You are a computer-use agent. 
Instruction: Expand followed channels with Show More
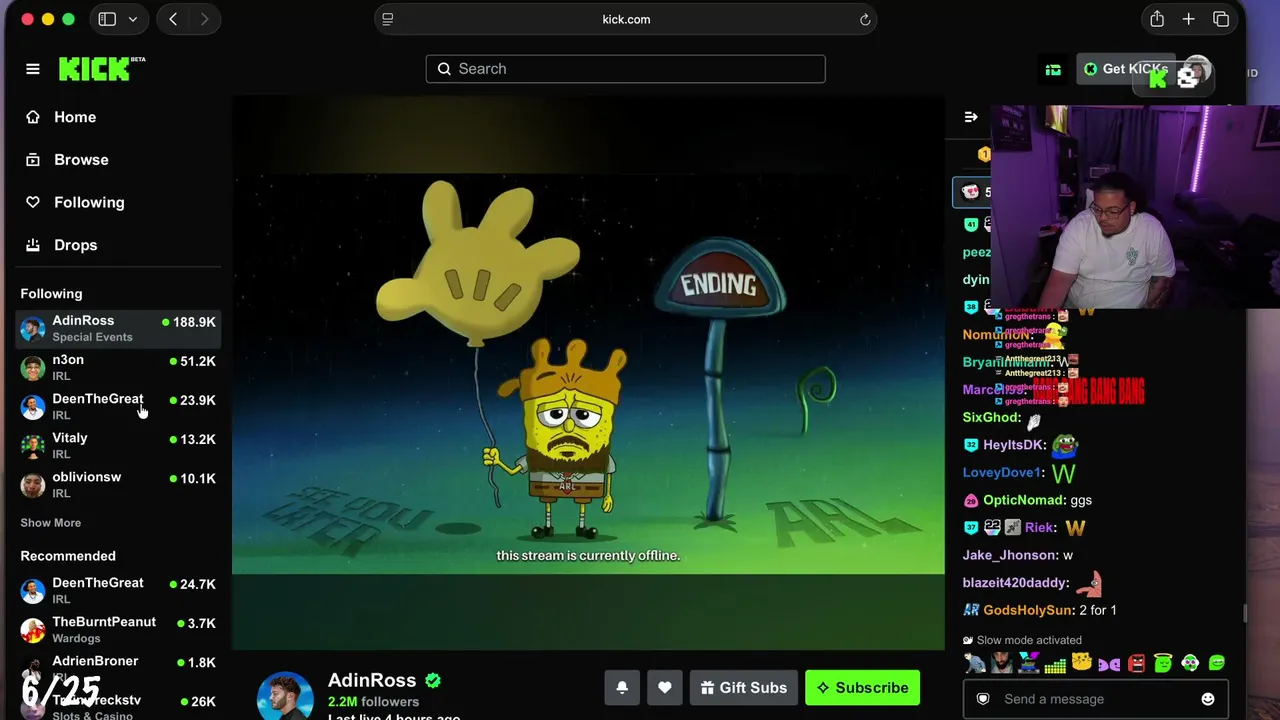click(51, 523)
